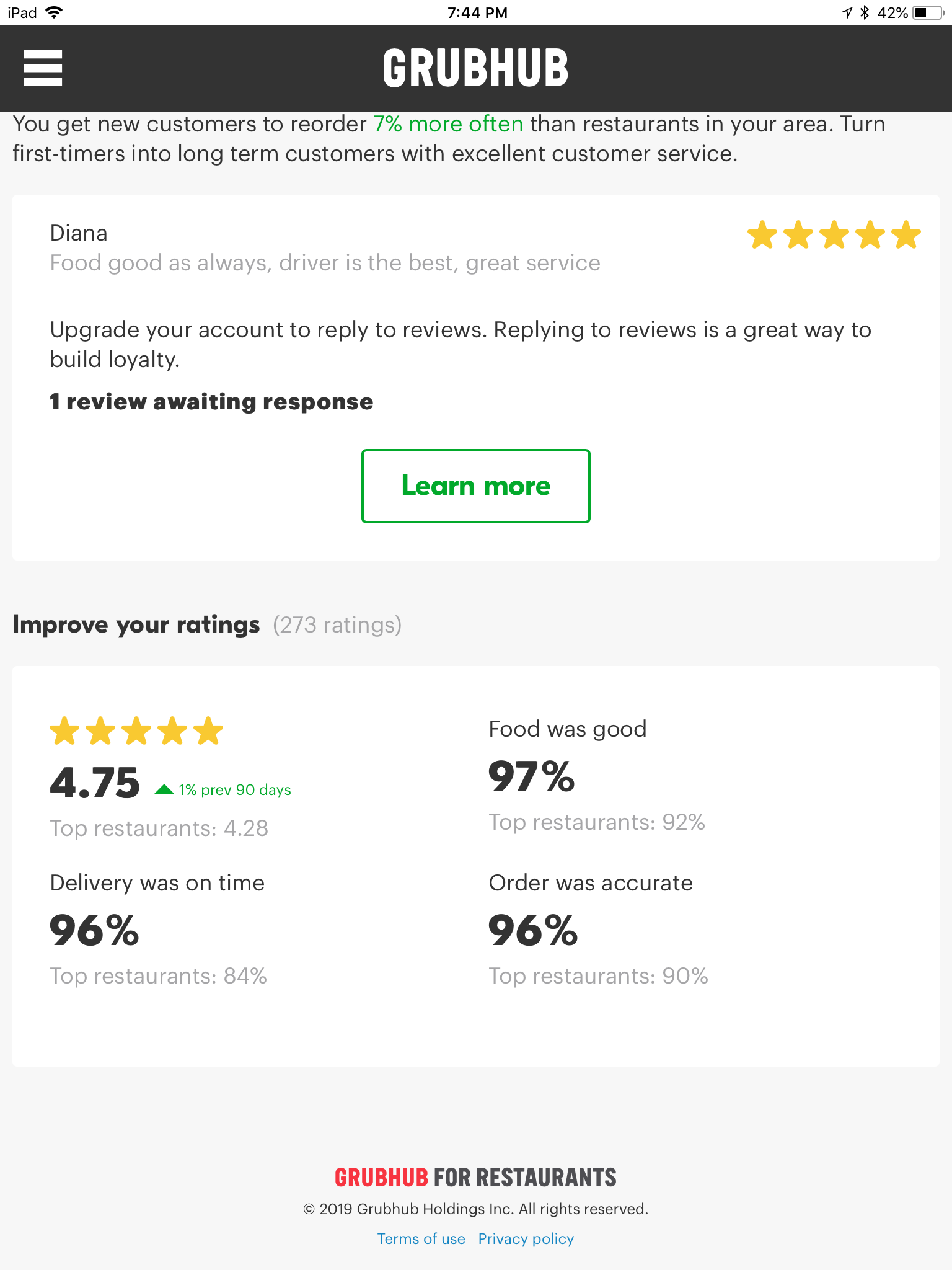Tap the Grubhub logo in header

475,68
